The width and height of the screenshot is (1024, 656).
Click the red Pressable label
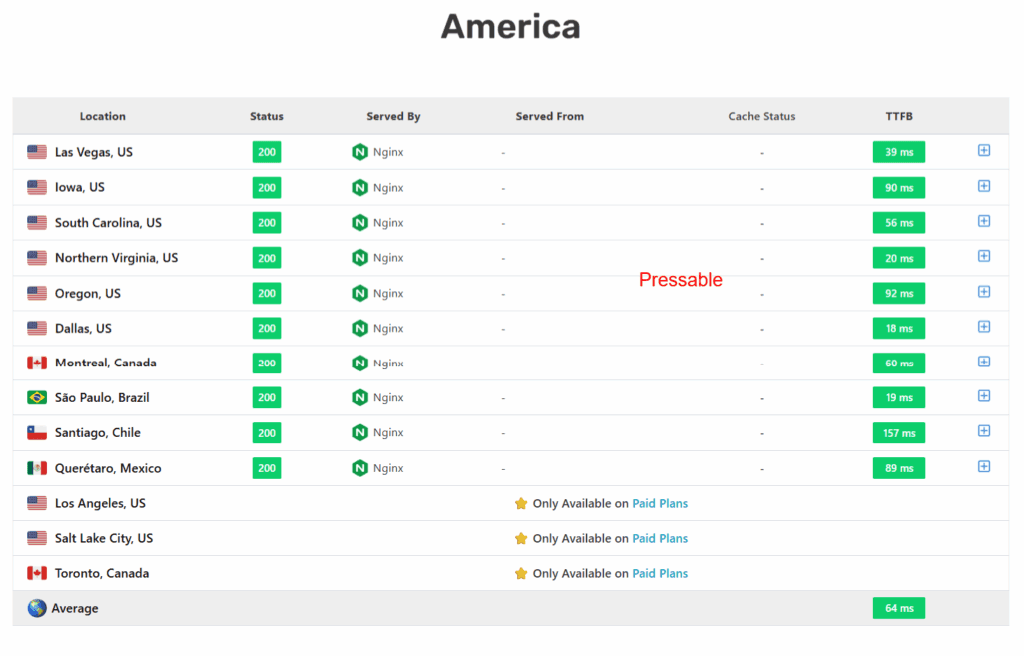(x=681, y=280)
